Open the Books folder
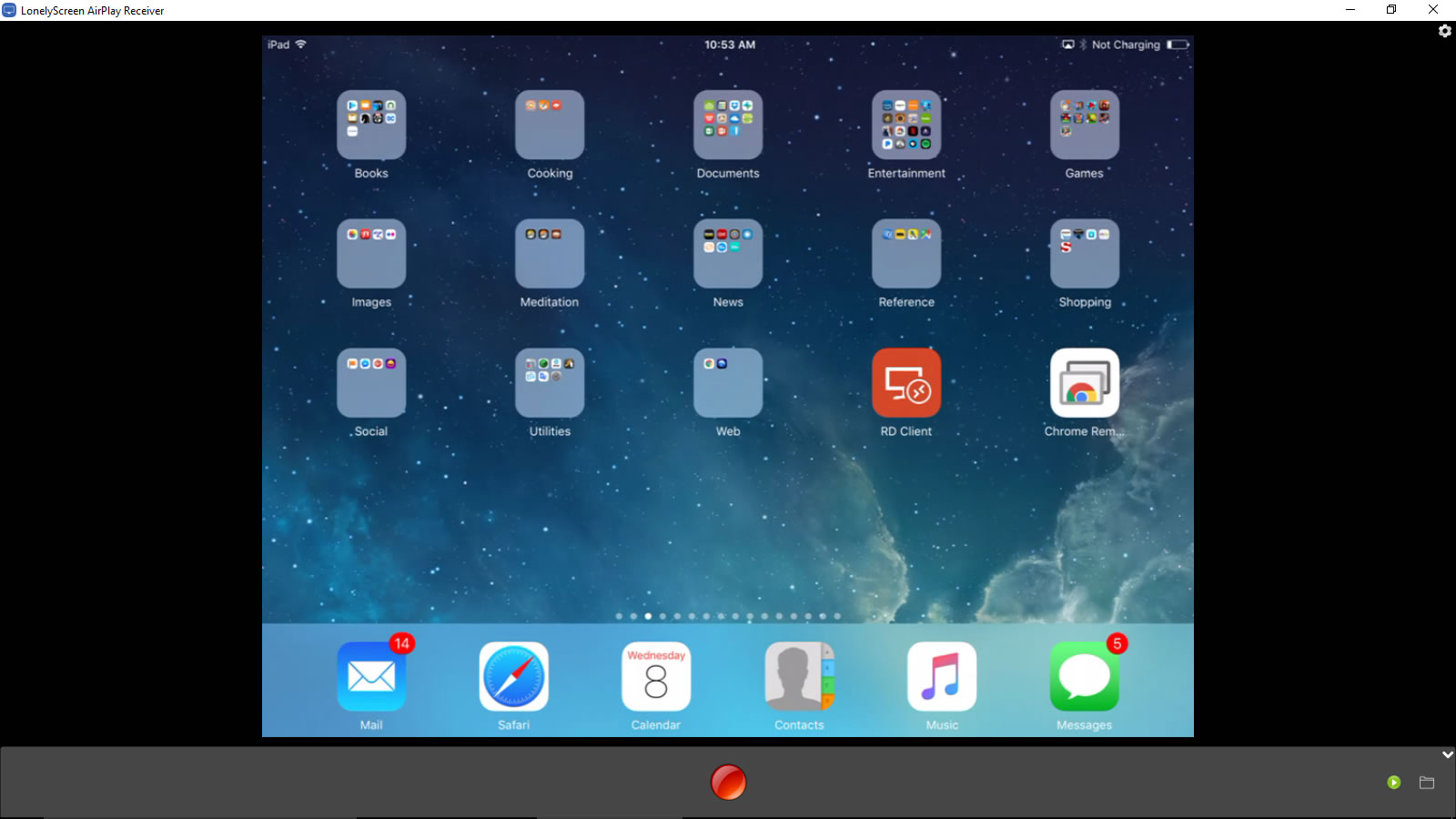Viewport: 1456px width, 819px height. point(371,125)
